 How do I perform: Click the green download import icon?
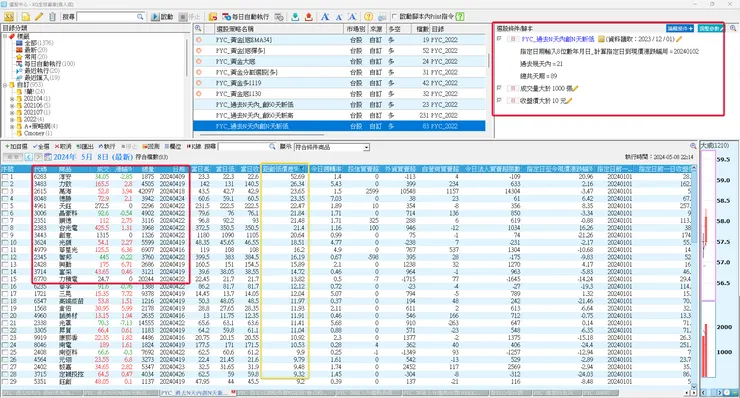coord(295,17)
